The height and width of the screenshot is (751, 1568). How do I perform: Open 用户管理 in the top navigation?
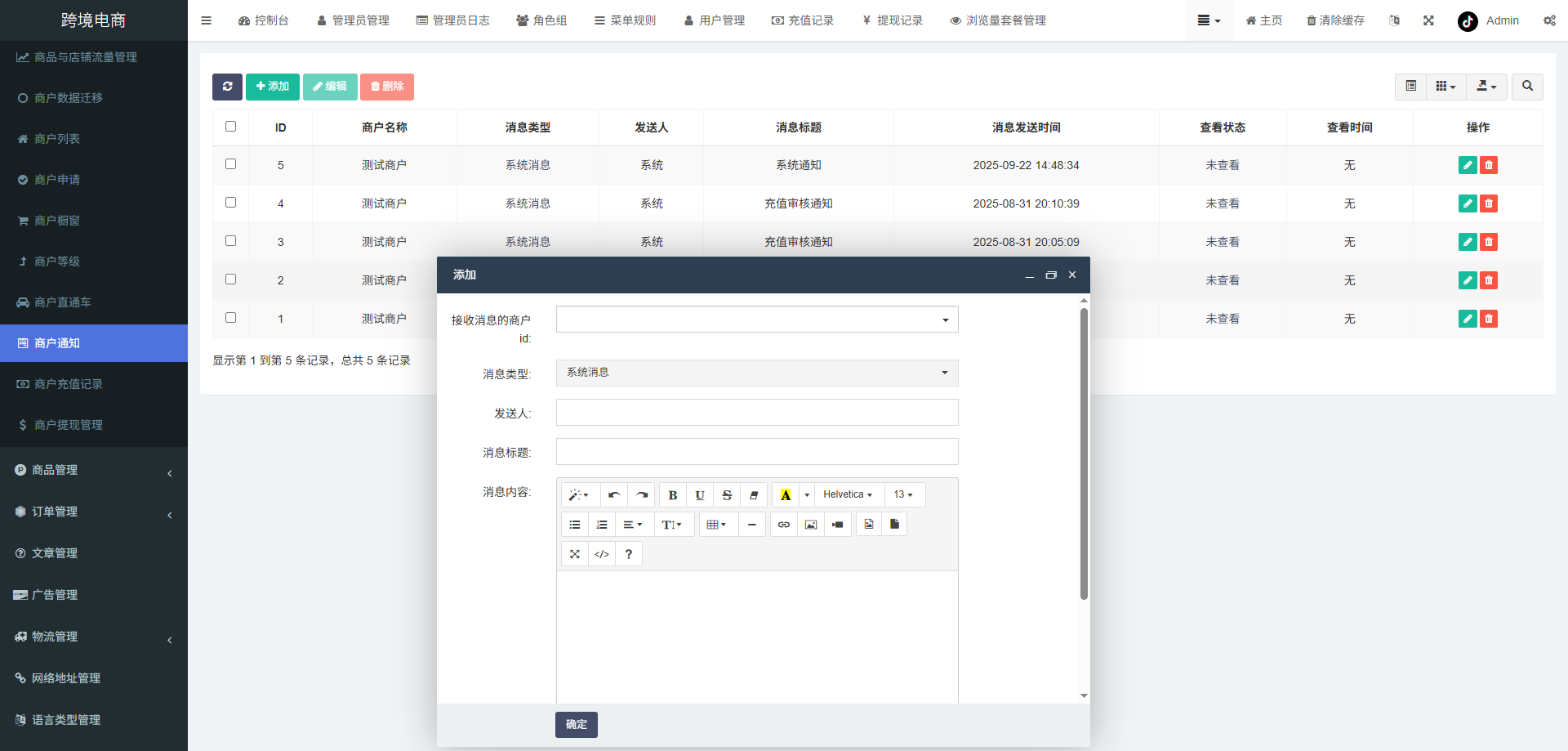[715, 20]
